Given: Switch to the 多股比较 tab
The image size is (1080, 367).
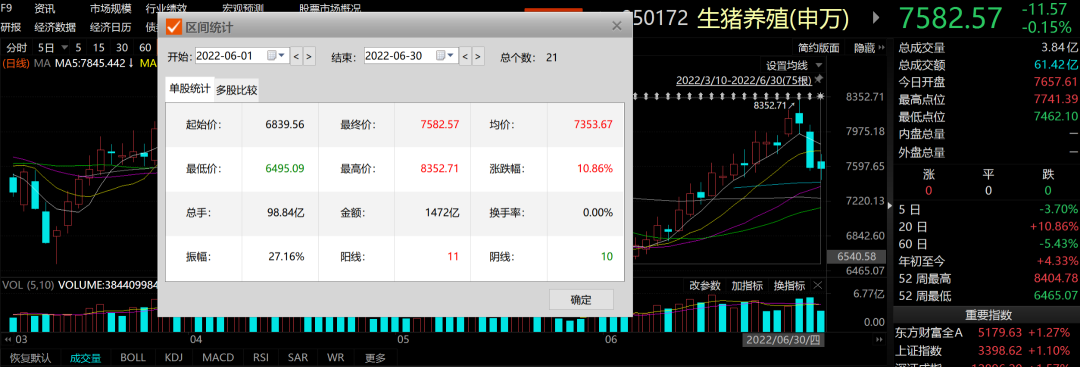Looking at the screenshot, I should point(237,90).
